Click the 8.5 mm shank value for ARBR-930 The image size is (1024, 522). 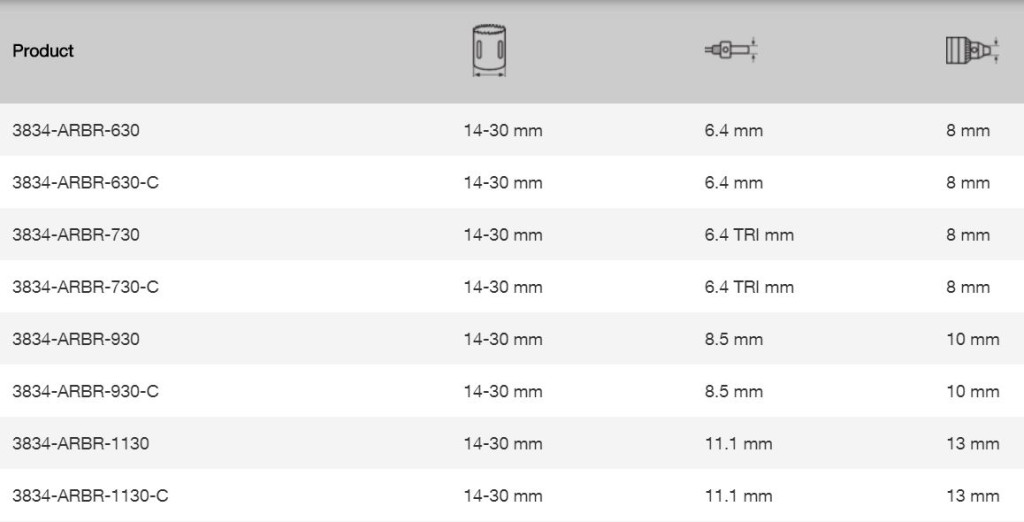733,339
